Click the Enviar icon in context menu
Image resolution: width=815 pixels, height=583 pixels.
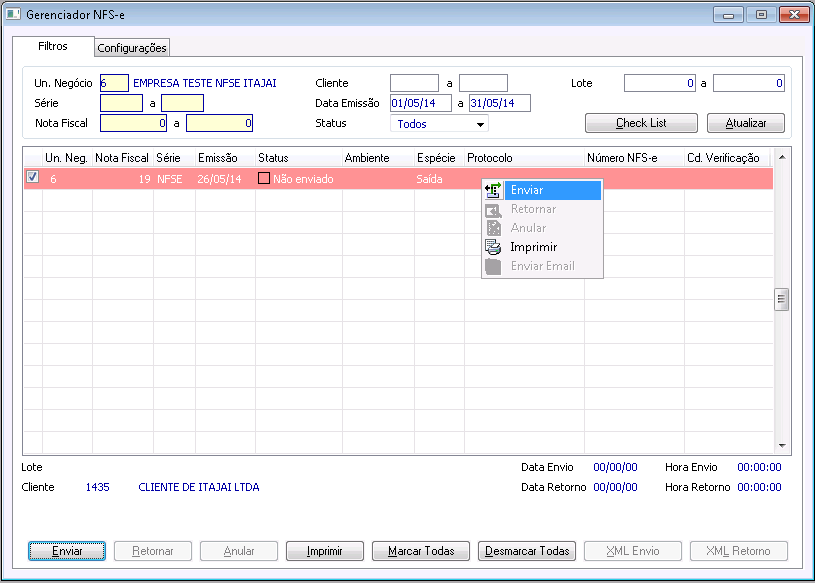(493, 190)
